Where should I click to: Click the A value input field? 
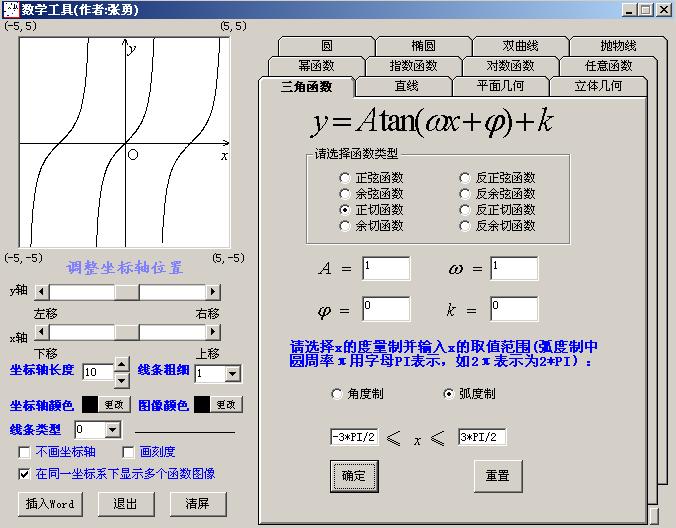386,269
